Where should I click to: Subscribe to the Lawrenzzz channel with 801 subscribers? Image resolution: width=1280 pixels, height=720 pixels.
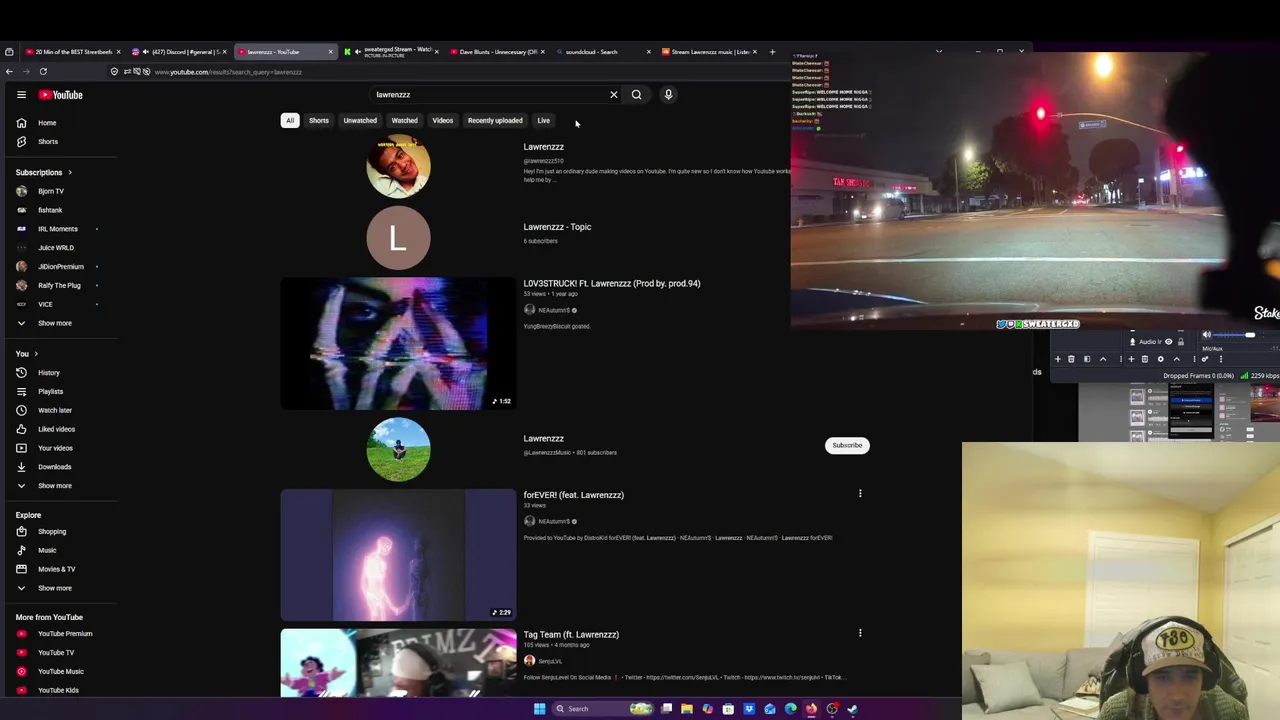(847, 445)
